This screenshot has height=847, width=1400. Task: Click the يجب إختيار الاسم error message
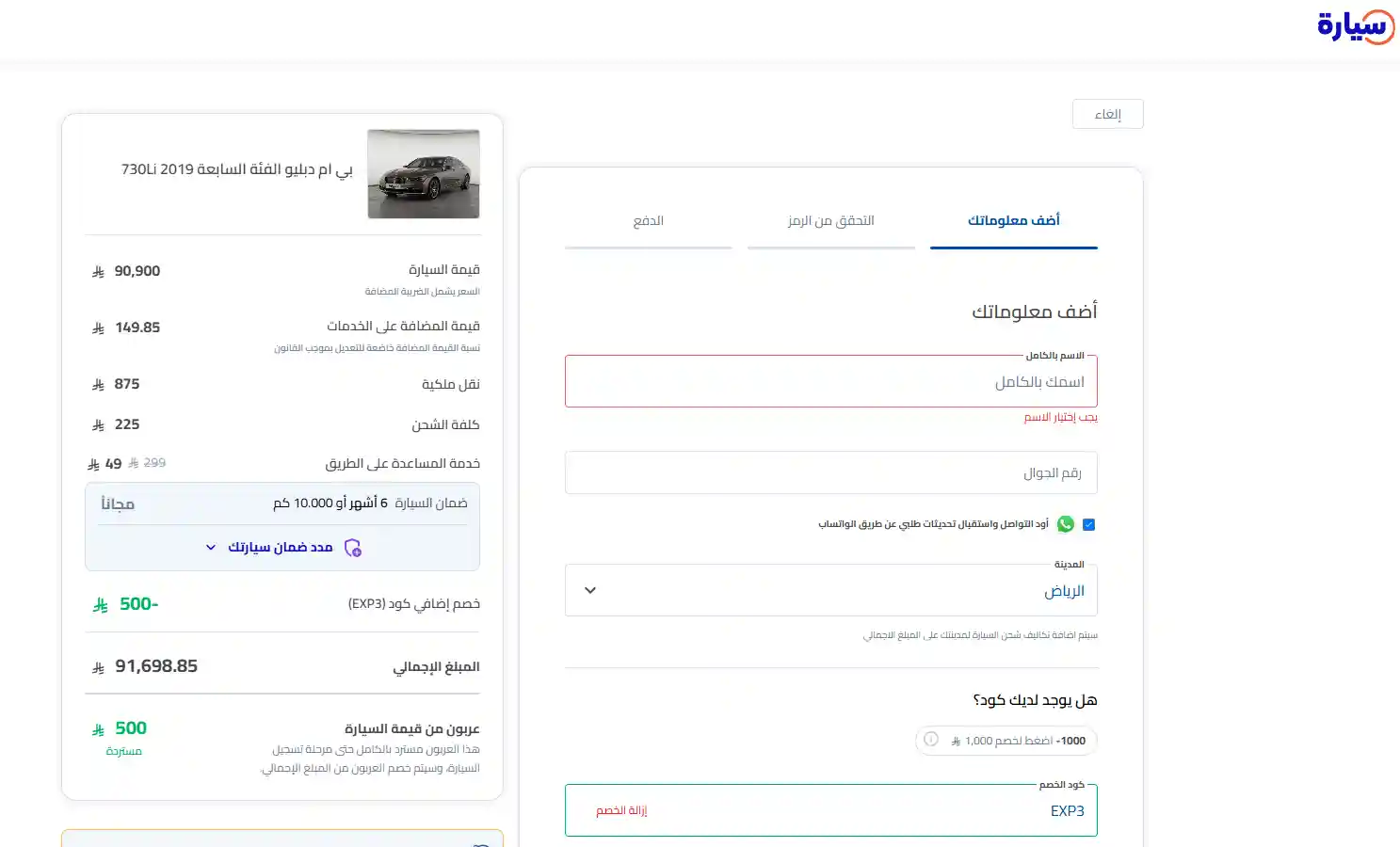[1061, 417]
